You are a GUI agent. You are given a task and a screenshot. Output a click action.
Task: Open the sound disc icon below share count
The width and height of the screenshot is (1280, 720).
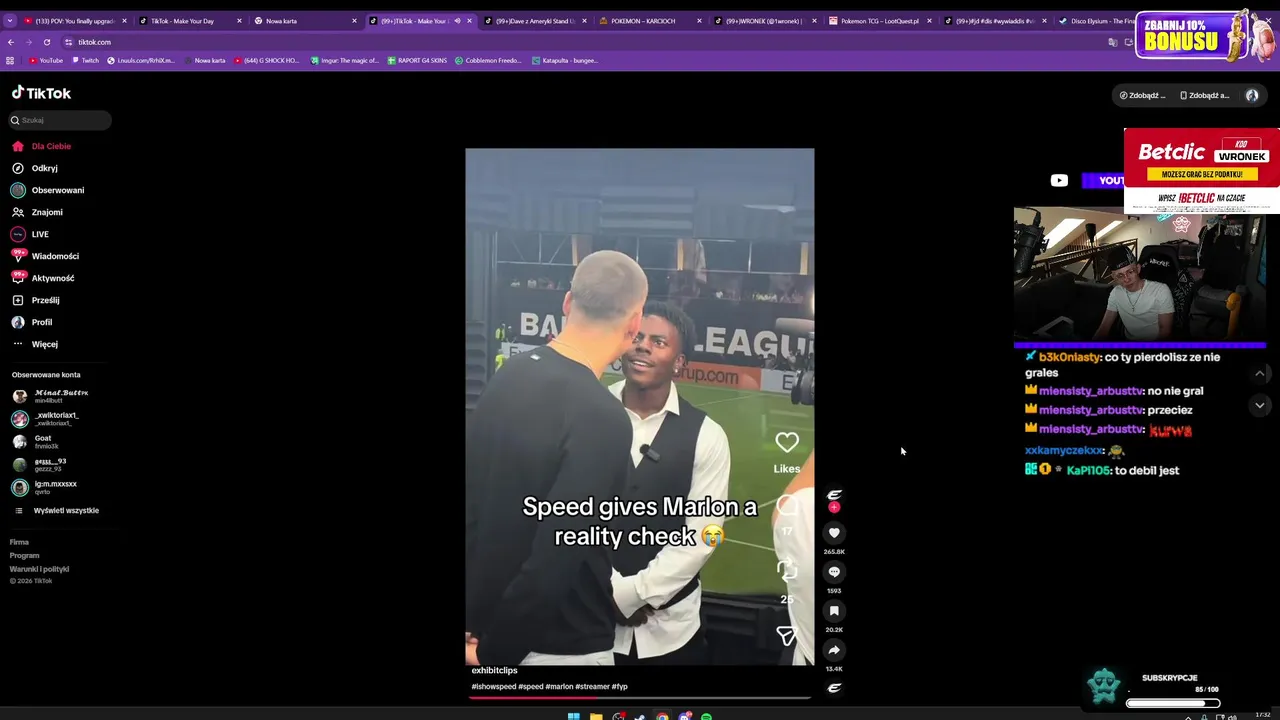pos(834,688)
